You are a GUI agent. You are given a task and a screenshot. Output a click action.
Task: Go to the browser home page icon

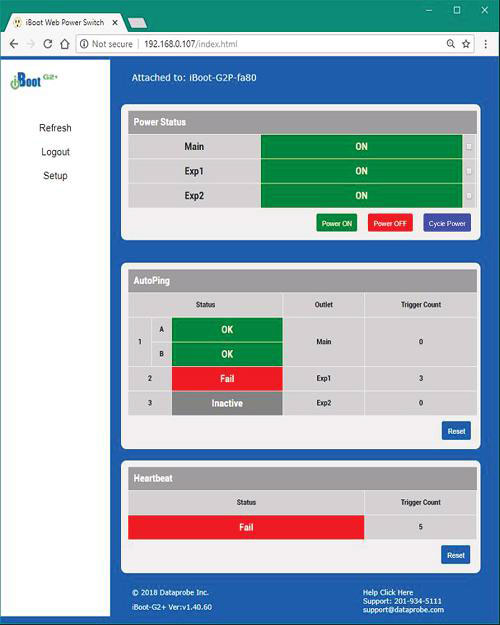[x=65, y=44]
